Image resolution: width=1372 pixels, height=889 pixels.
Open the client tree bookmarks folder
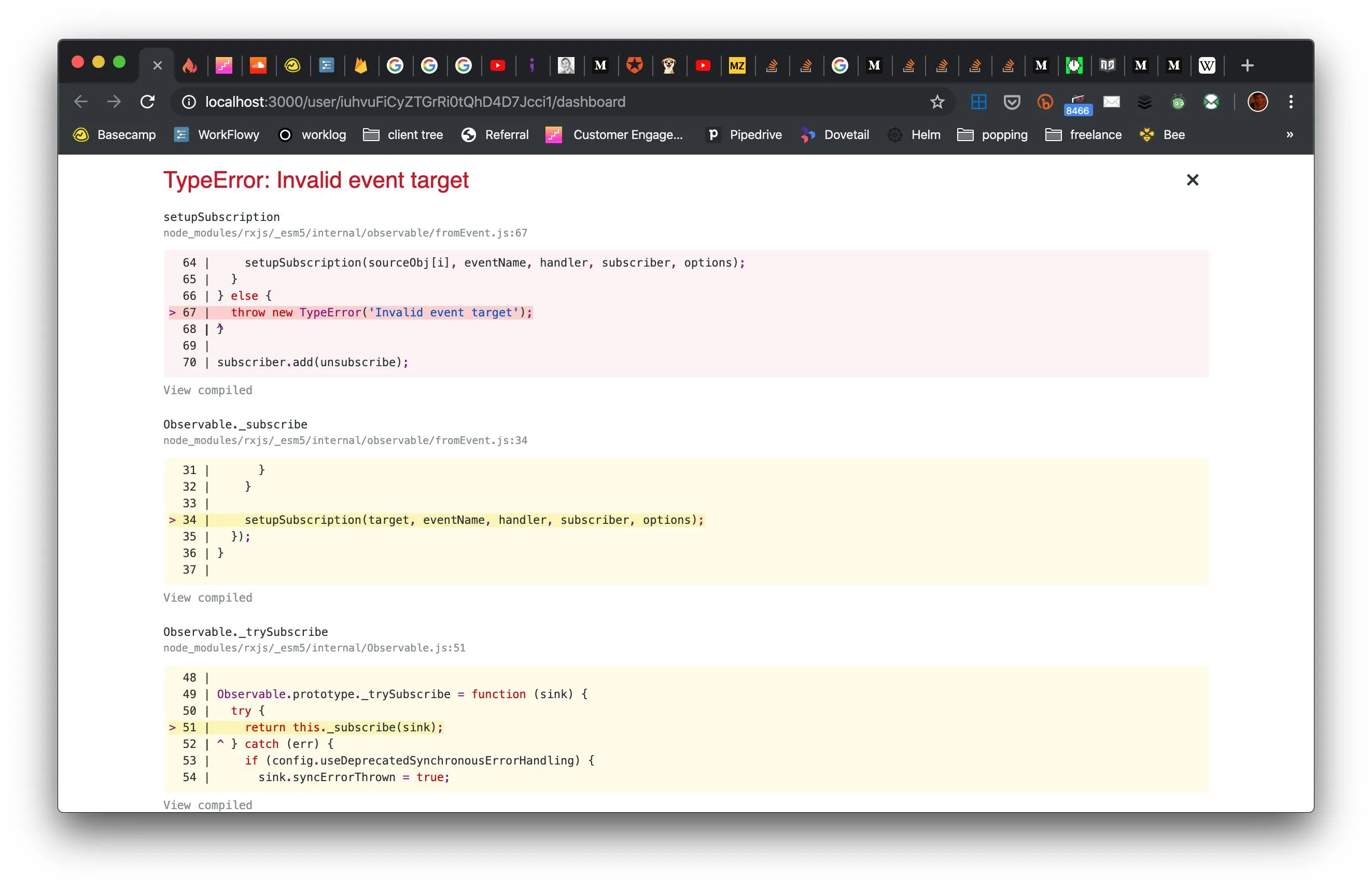click(403, 135)
